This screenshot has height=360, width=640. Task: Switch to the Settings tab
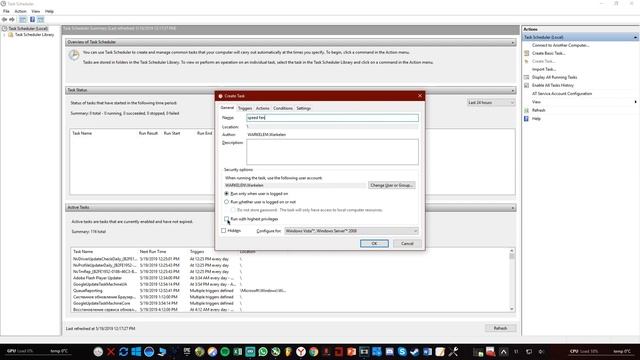[x=303, y=109]
